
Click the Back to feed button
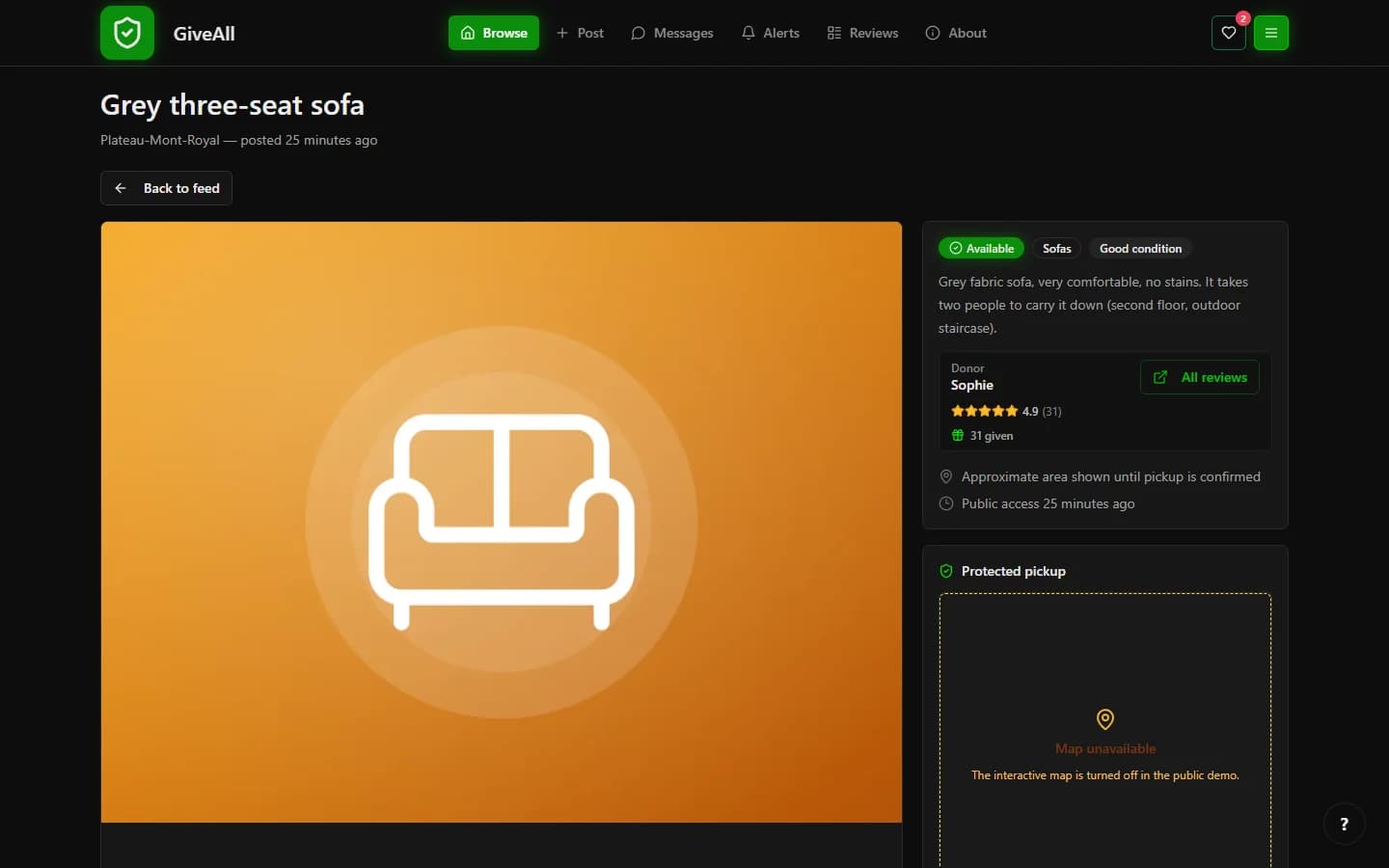(x=166, y=188)
